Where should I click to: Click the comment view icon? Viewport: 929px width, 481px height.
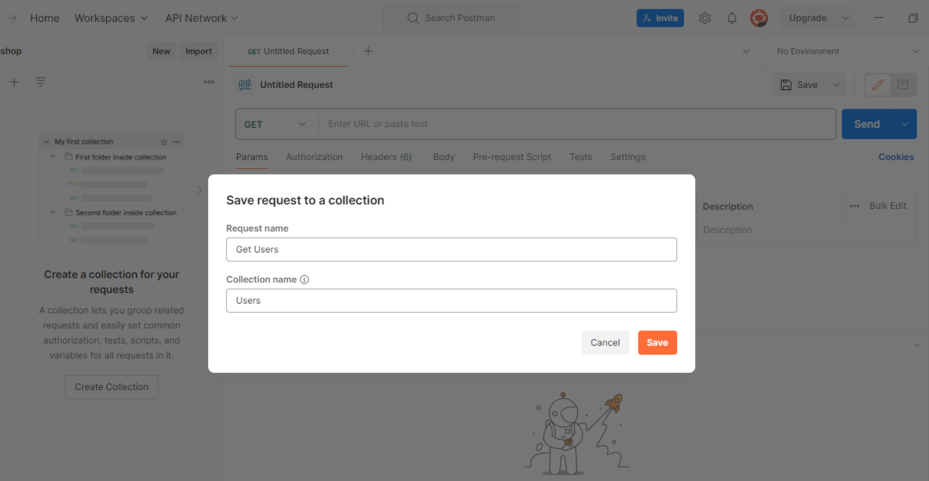[902, 85]
